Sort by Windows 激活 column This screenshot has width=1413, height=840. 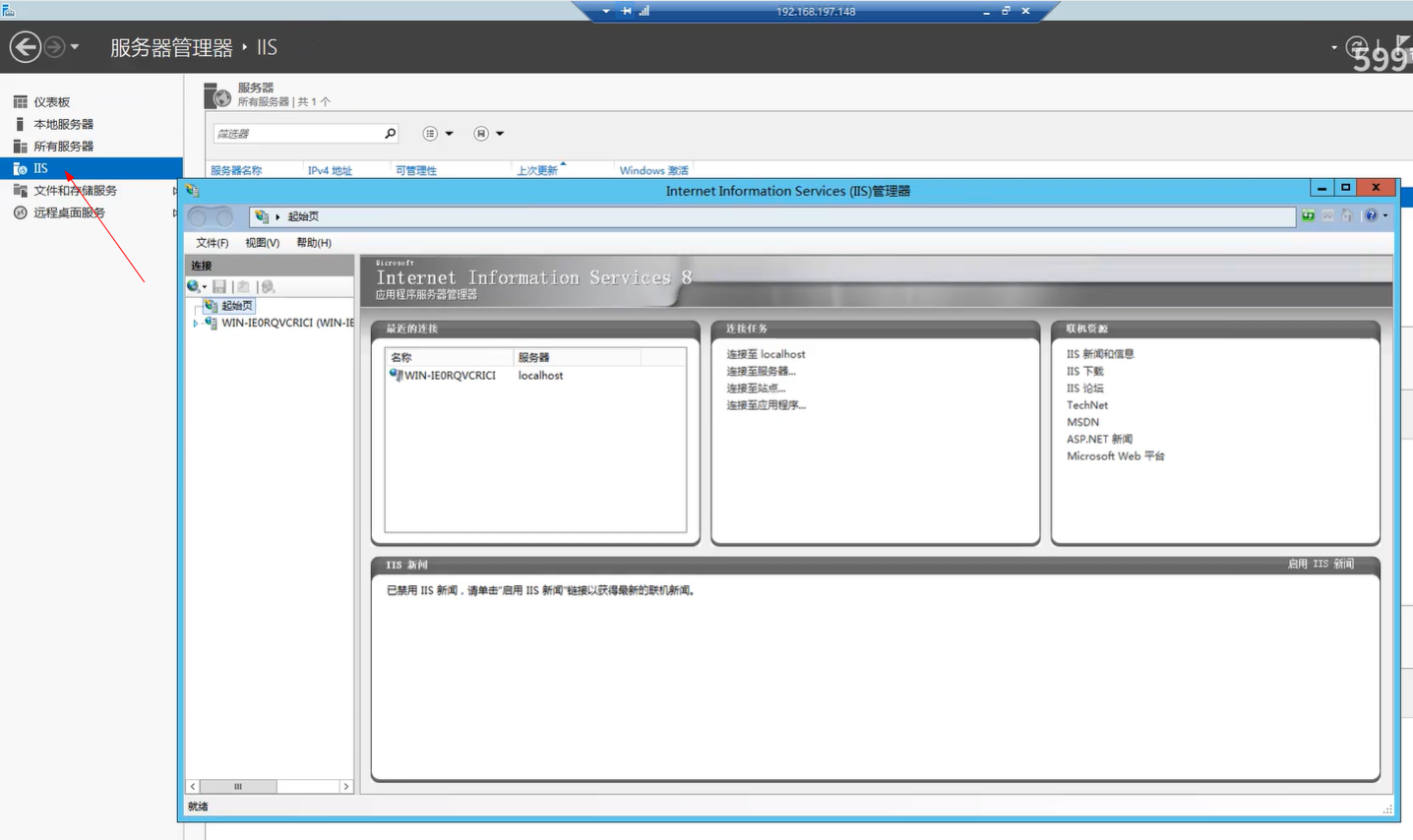(654, 170)
